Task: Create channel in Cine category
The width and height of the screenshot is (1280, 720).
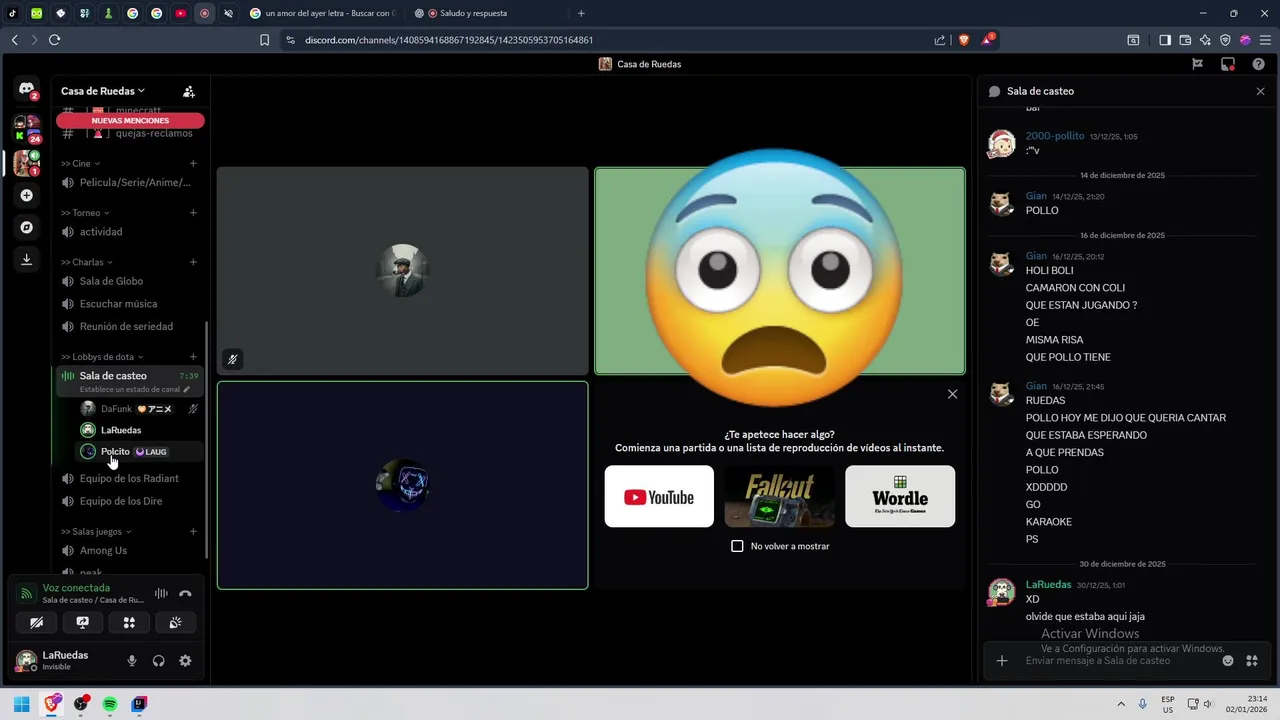Action: 193,163
